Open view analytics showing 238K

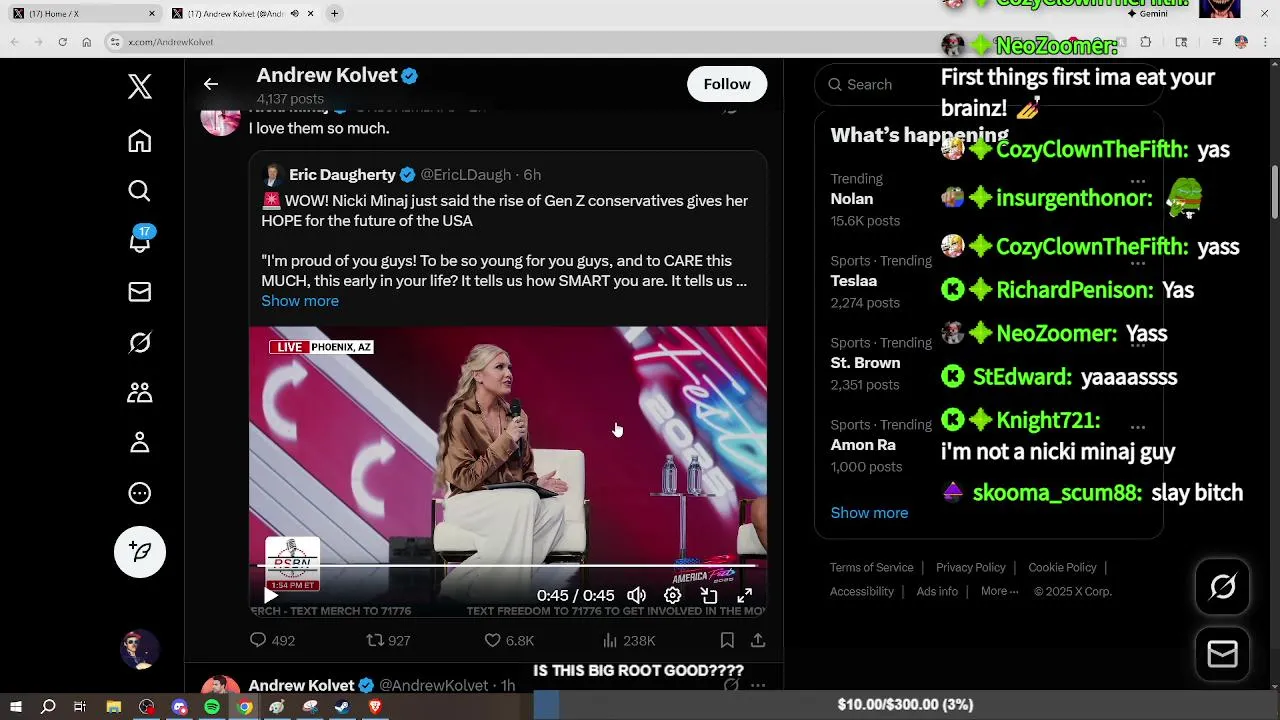(x=610, y=640)
